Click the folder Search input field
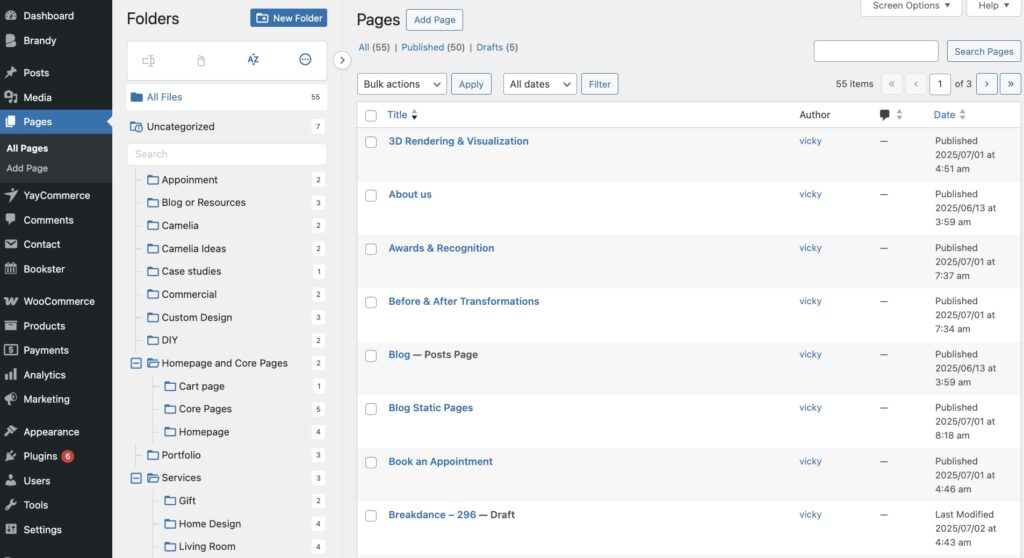The width and height of the screenshot is (1024, 558). click(x=227, y=154)
